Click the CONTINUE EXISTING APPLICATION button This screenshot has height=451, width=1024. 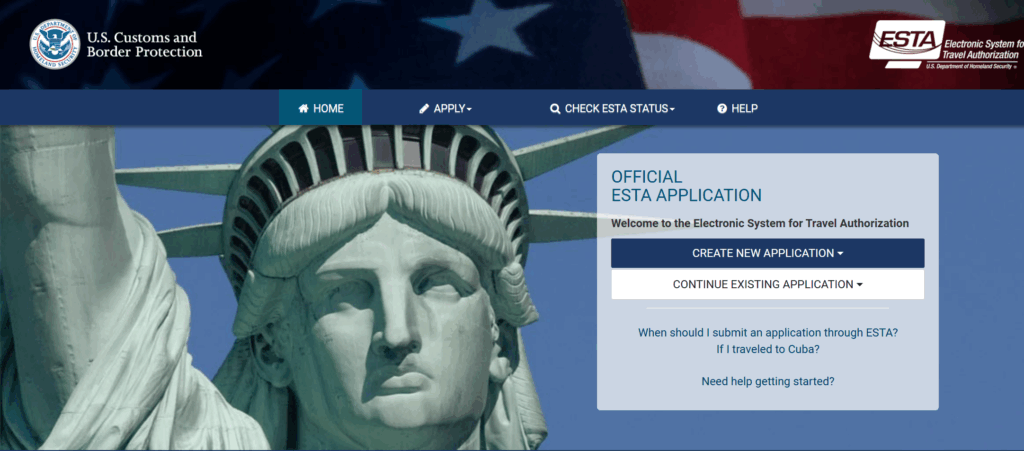point(767,285)
